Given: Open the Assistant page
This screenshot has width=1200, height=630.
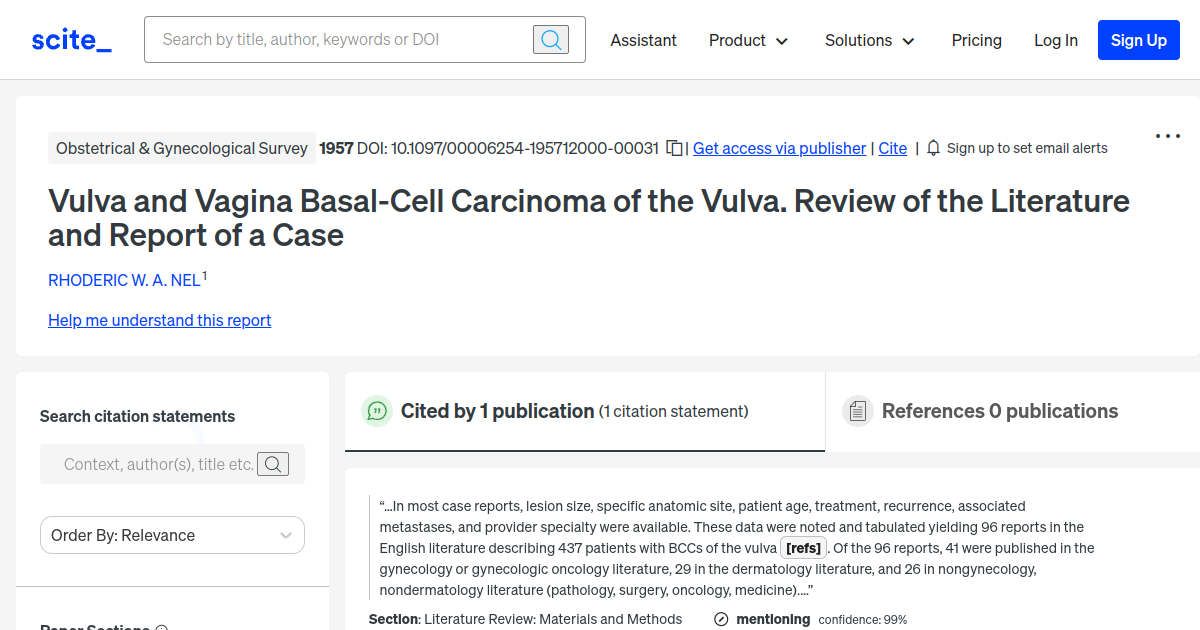Looking at the screenshot, I should [x=643, y=41].
